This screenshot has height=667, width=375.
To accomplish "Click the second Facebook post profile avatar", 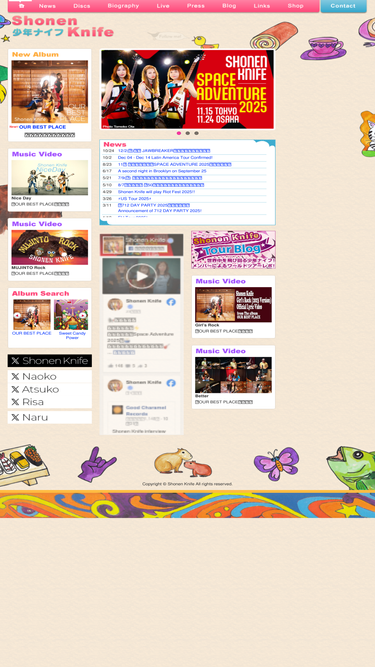I will coord(115,385).
